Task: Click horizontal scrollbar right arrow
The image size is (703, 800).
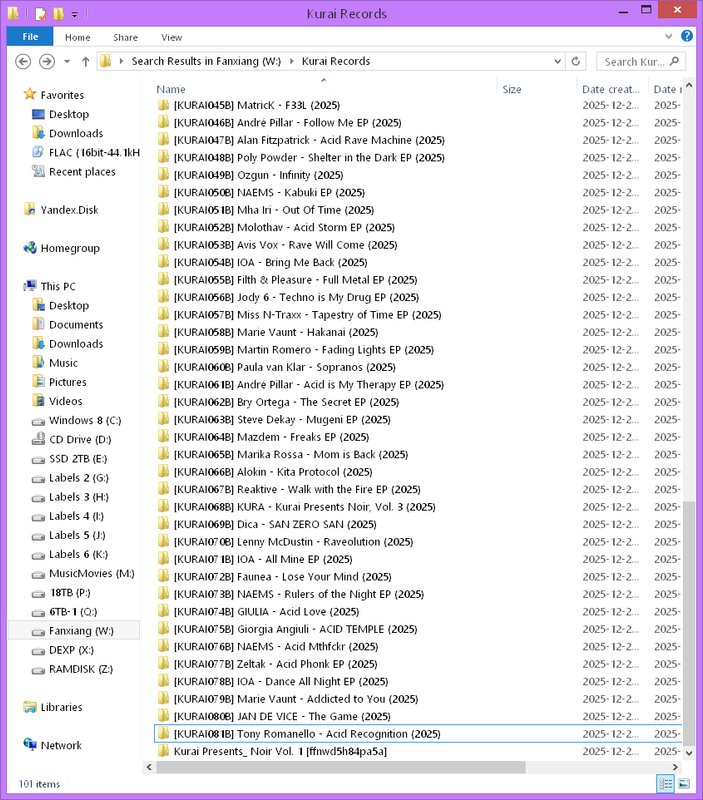Action: point(675,767)
